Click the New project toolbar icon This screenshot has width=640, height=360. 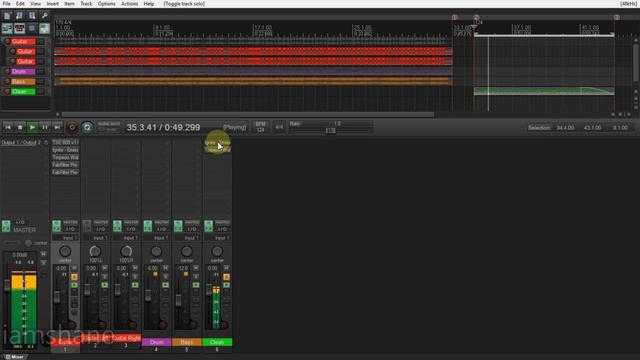click(7, 16)
